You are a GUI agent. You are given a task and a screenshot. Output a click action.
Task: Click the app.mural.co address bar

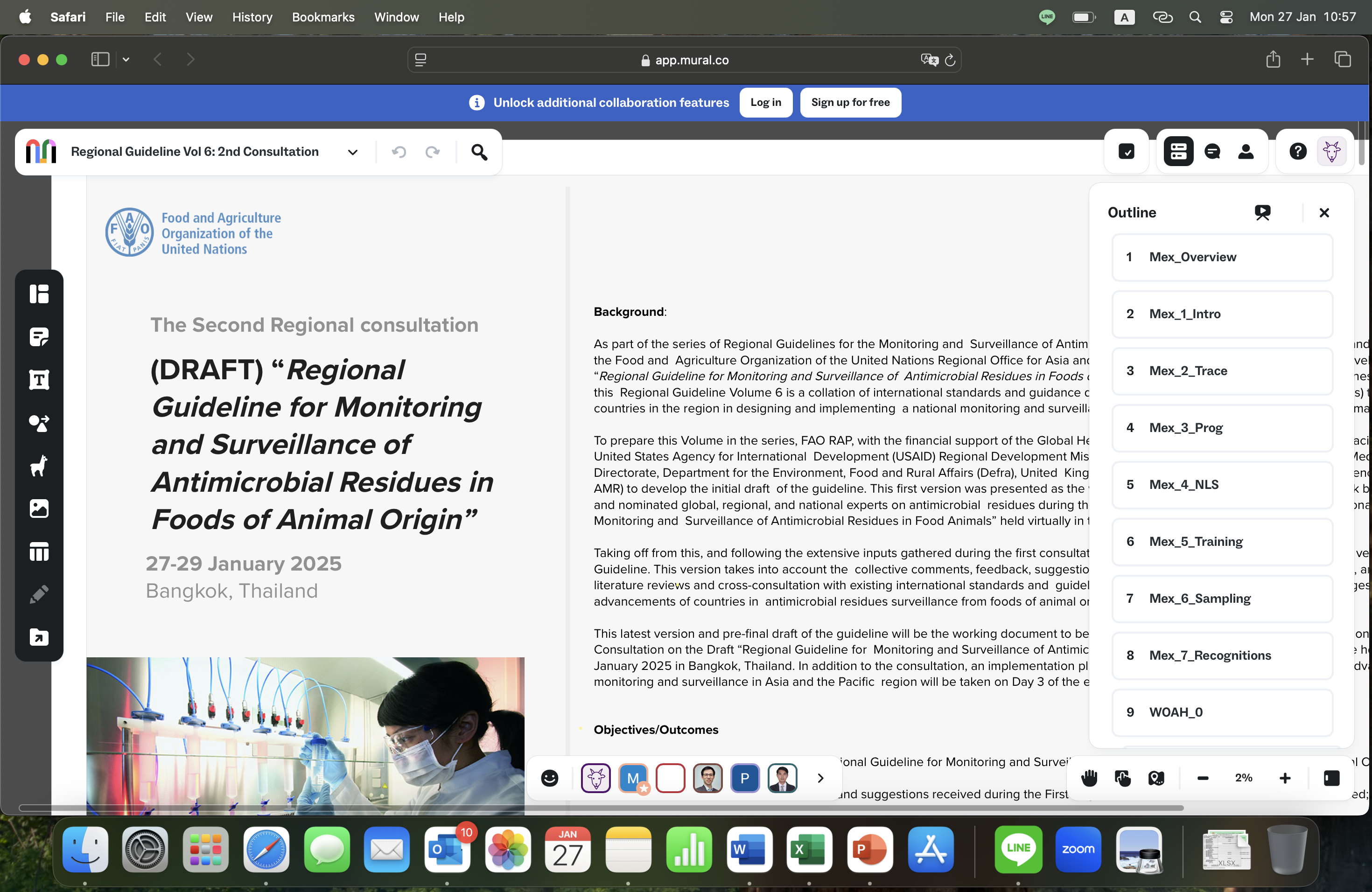[x=684, y=60]
